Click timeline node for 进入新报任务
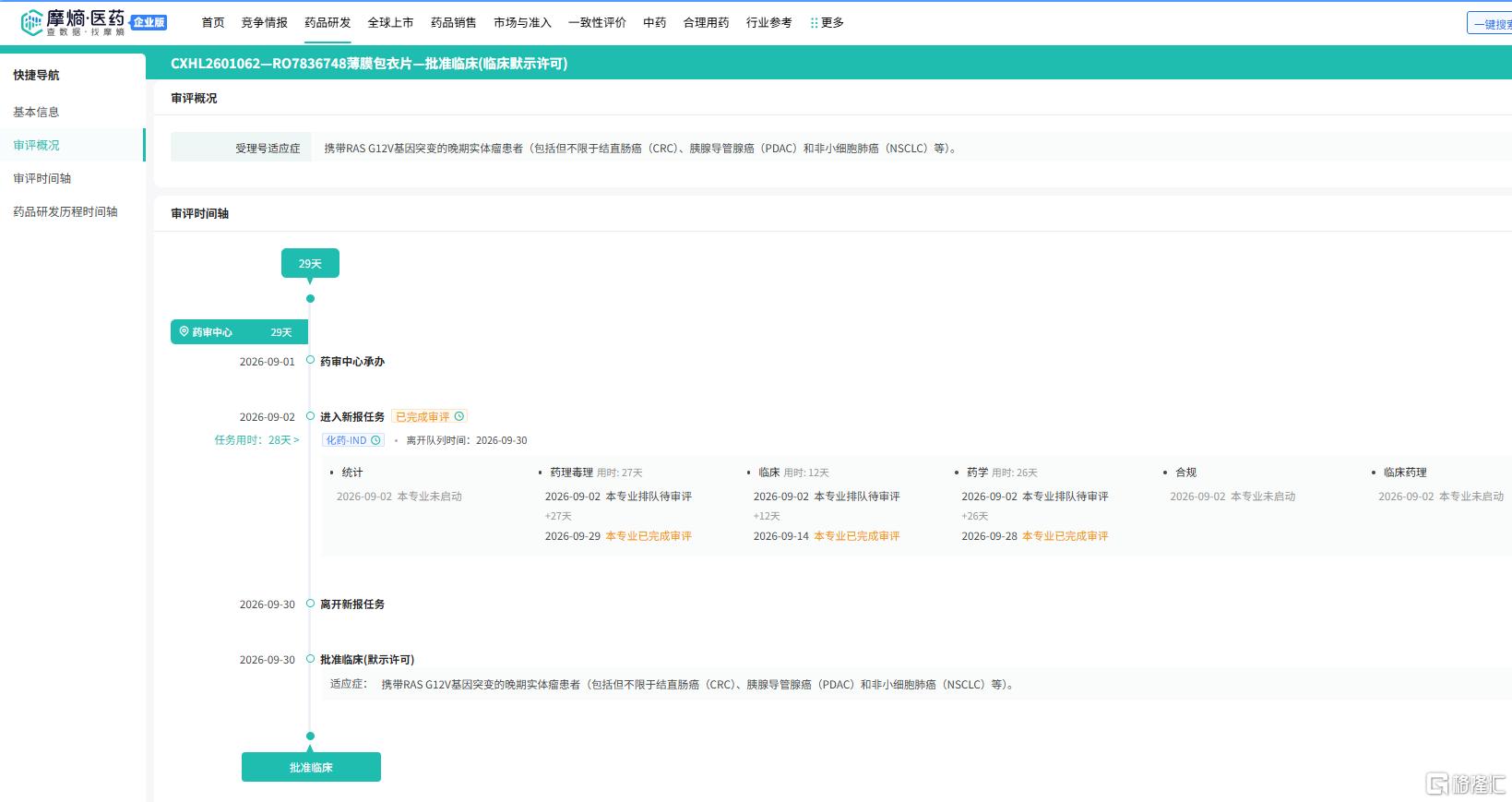The height and width of the screenshot is (802, 1512). (x=311, y=416)
